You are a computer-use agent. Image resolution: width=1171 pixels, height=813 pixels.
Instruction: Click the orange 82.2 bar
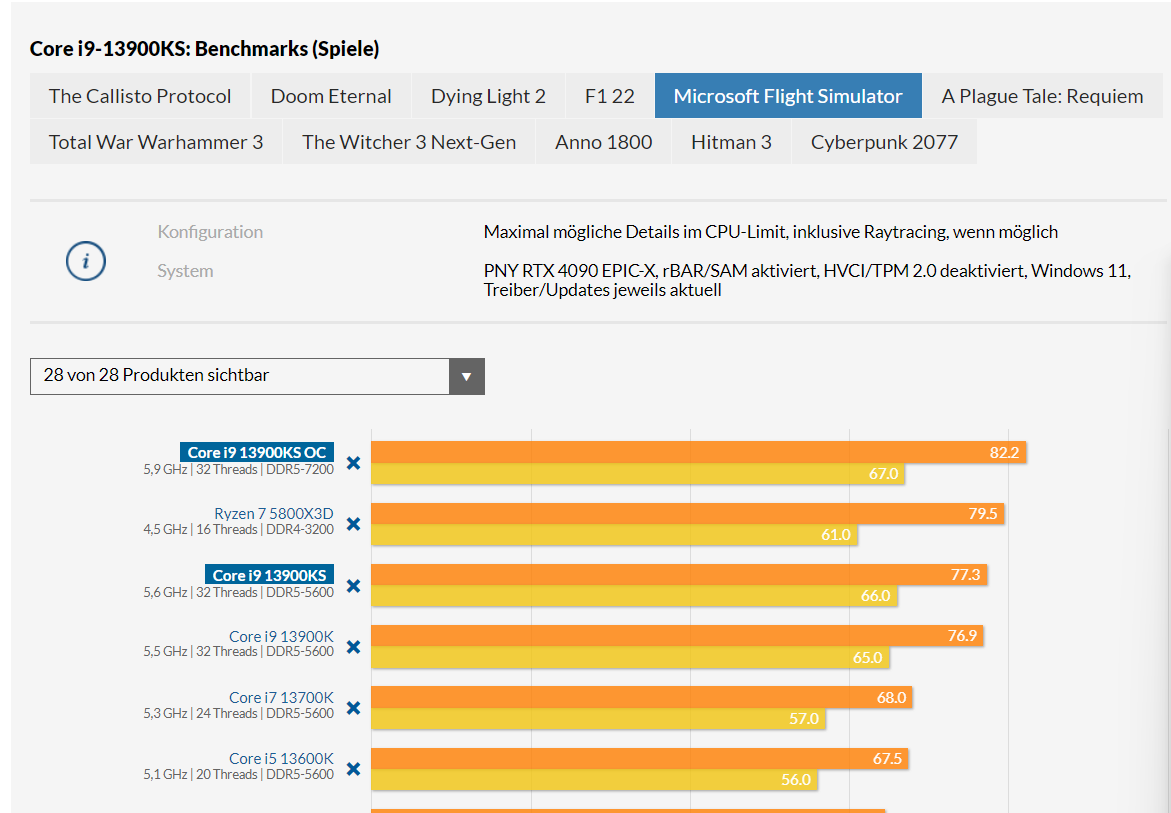(x=698, y=452)
